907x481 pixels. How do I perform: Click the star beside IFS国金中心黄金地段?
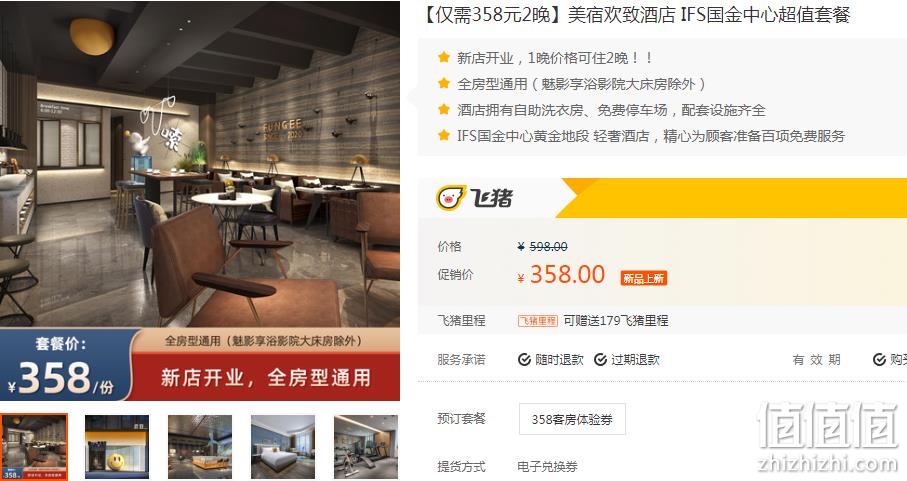[x=444, y=135]
